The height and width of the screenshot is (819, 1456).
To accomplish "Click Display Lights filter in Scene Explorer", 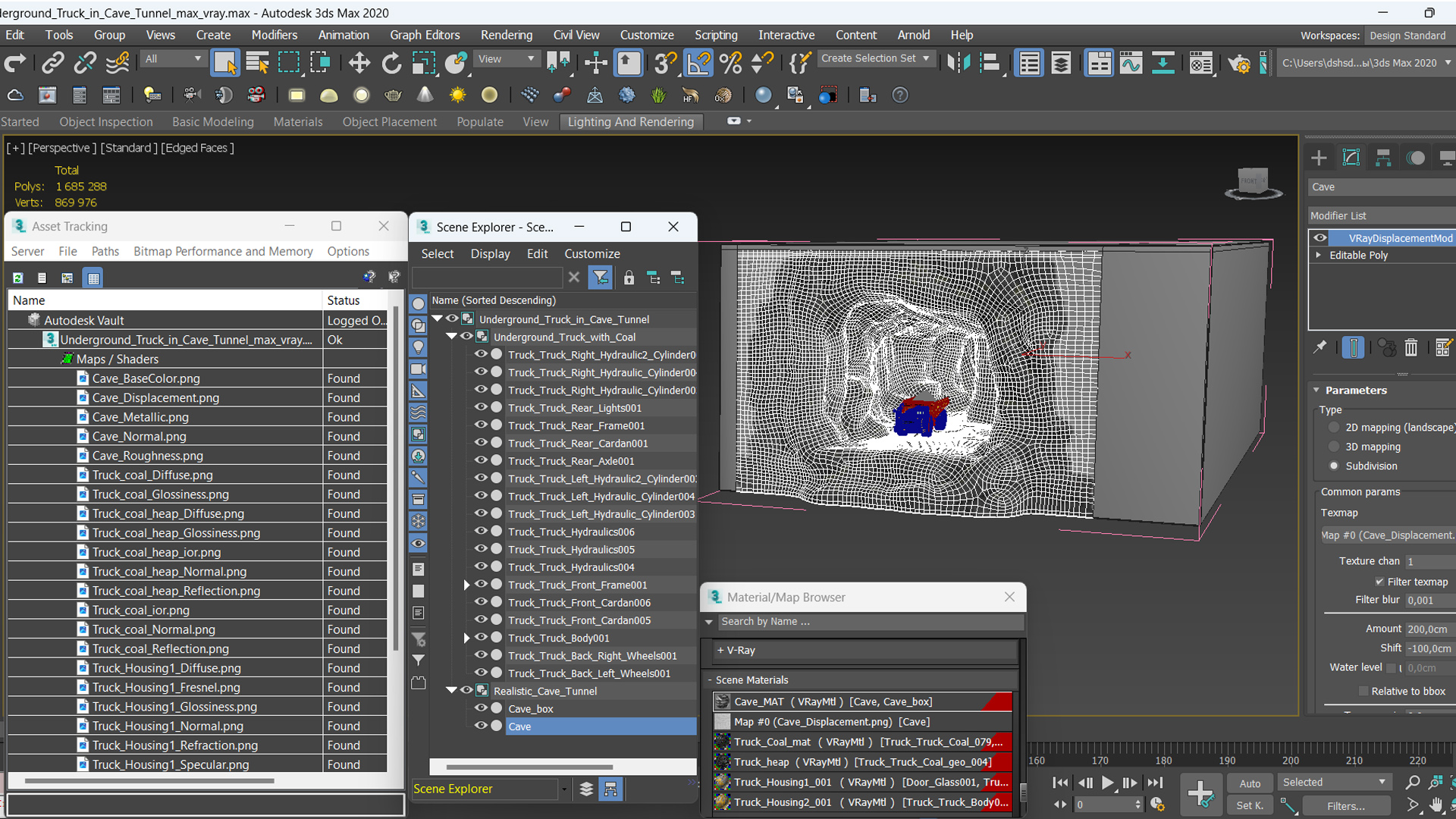I will (x=418, y=347).
